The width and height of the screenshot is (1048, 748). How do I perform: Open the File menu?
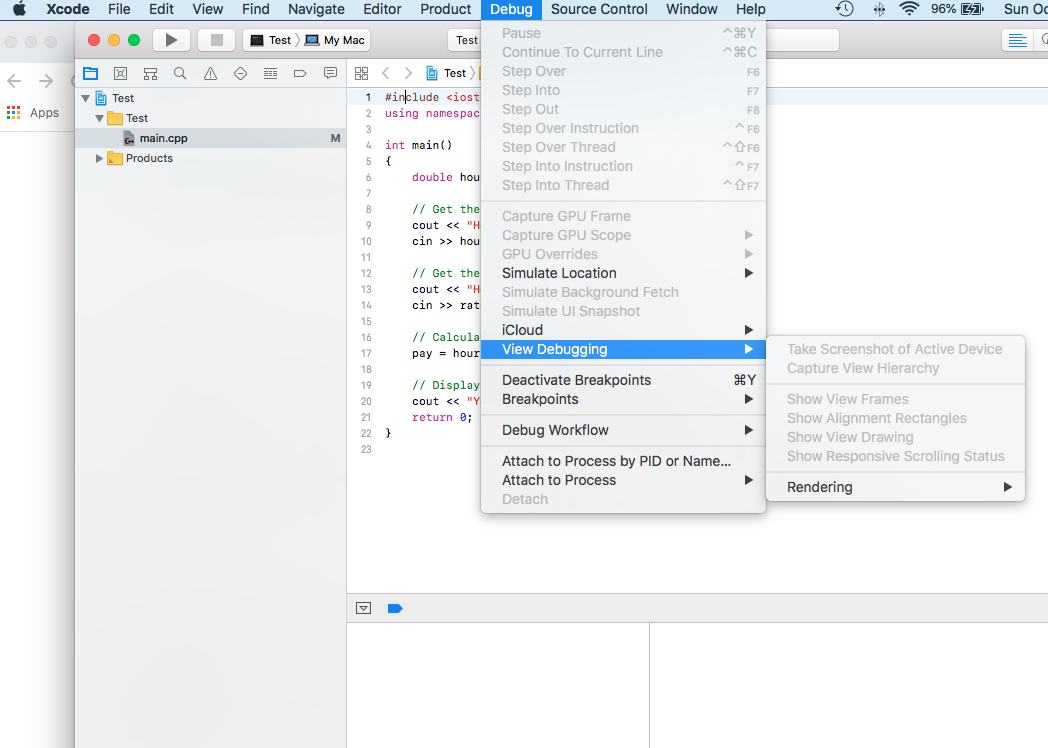[119, 9]
